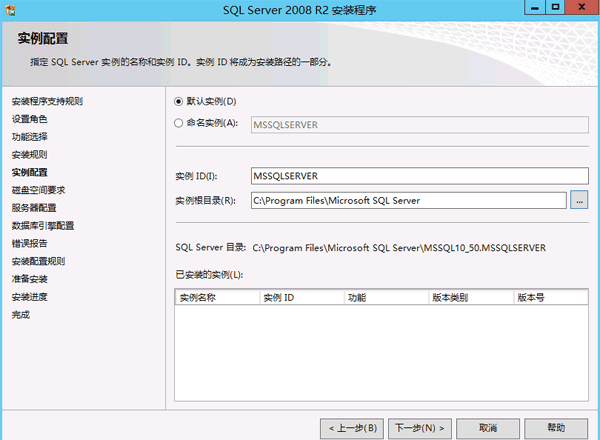600x440 pixels.
Task: Select the 服务器配置 step in the sidebar
Action: coord(34,208)
